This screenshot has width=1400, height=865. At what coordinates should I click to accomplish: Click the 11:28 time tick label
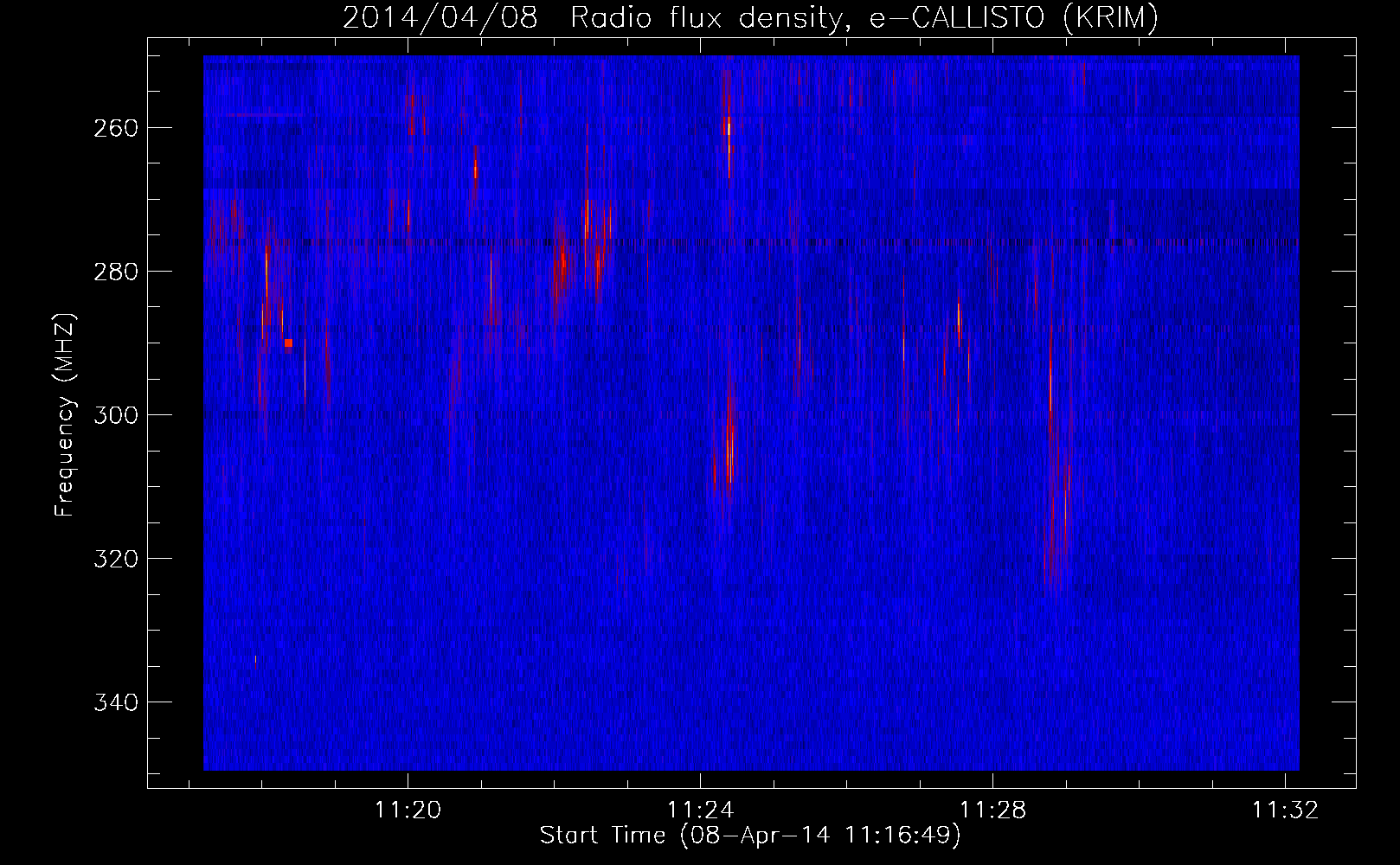992,810
